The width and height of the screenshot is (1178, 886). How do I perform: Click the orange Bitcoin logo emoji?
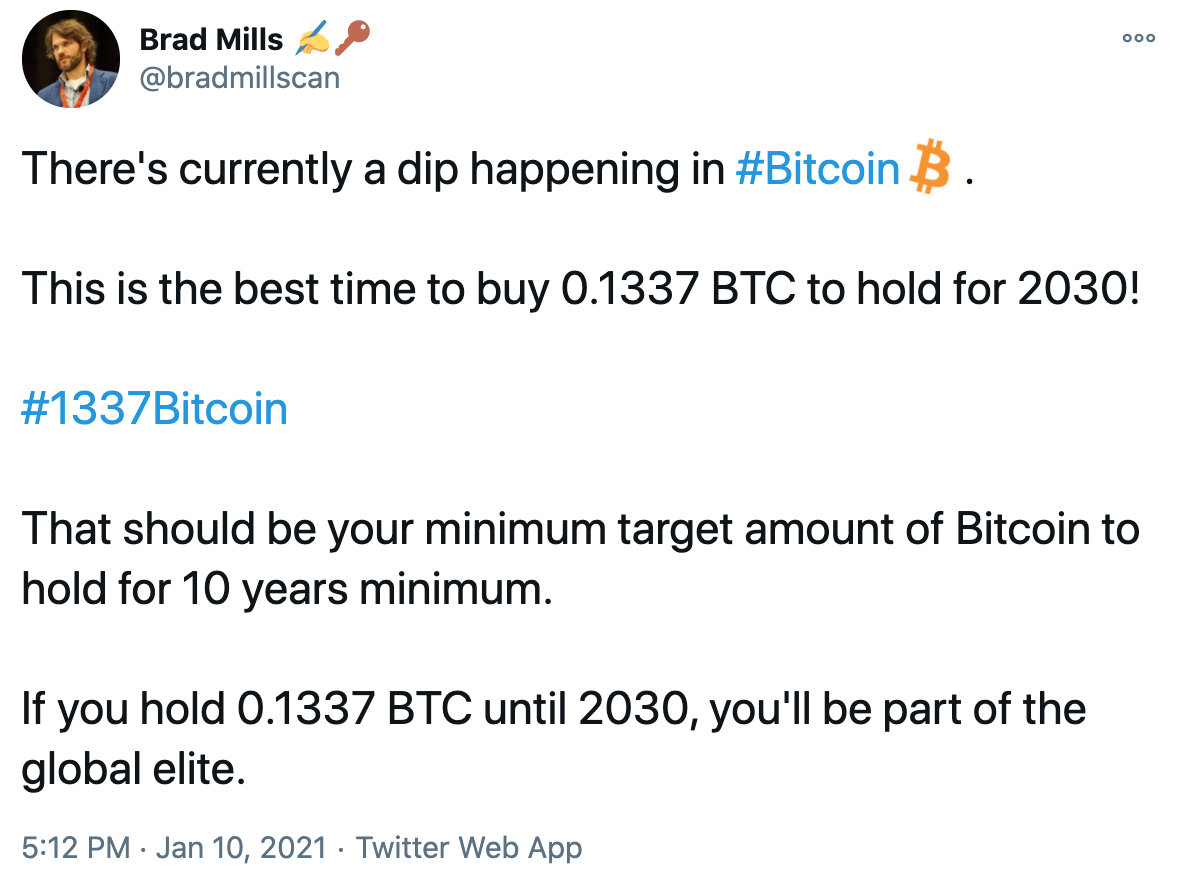click(930, 169)
